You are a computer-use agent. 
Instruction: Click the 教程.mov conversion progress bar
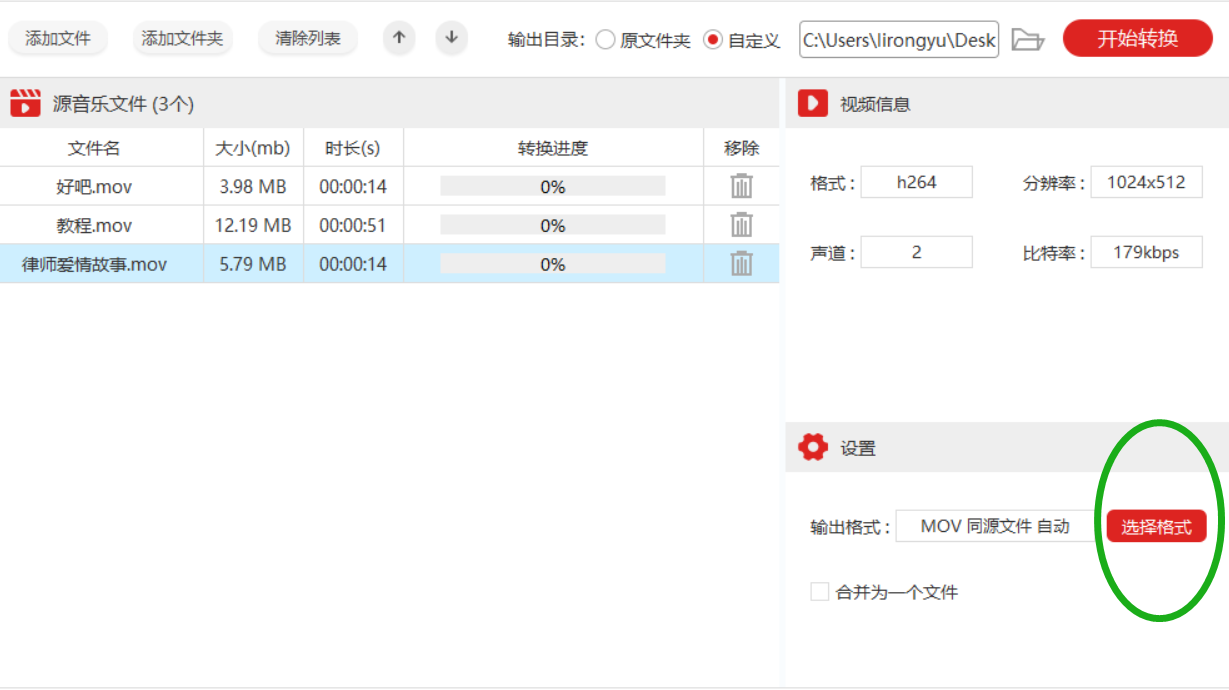(553, 225)
